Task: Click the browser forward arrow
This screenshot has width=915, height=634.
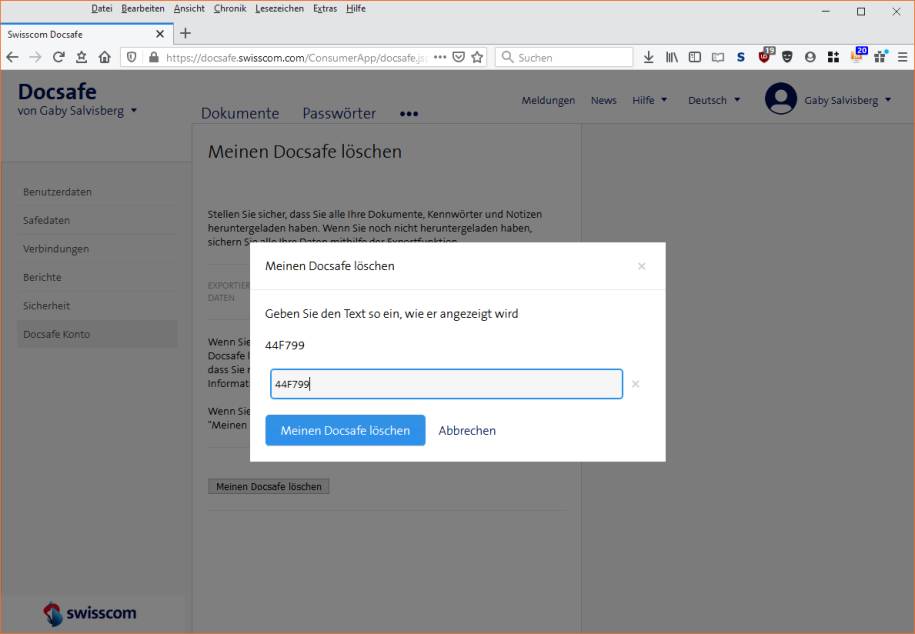Action: point(35,57)
